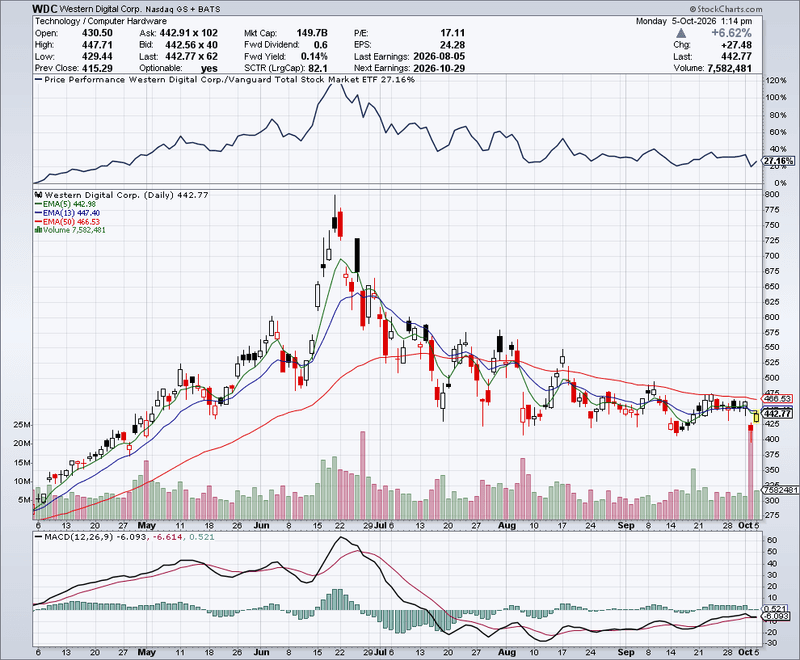This screenshot has width=800, height=660.
Task: Click Last Earnings date 2026-08-05
Action: [x=439, y=57]
